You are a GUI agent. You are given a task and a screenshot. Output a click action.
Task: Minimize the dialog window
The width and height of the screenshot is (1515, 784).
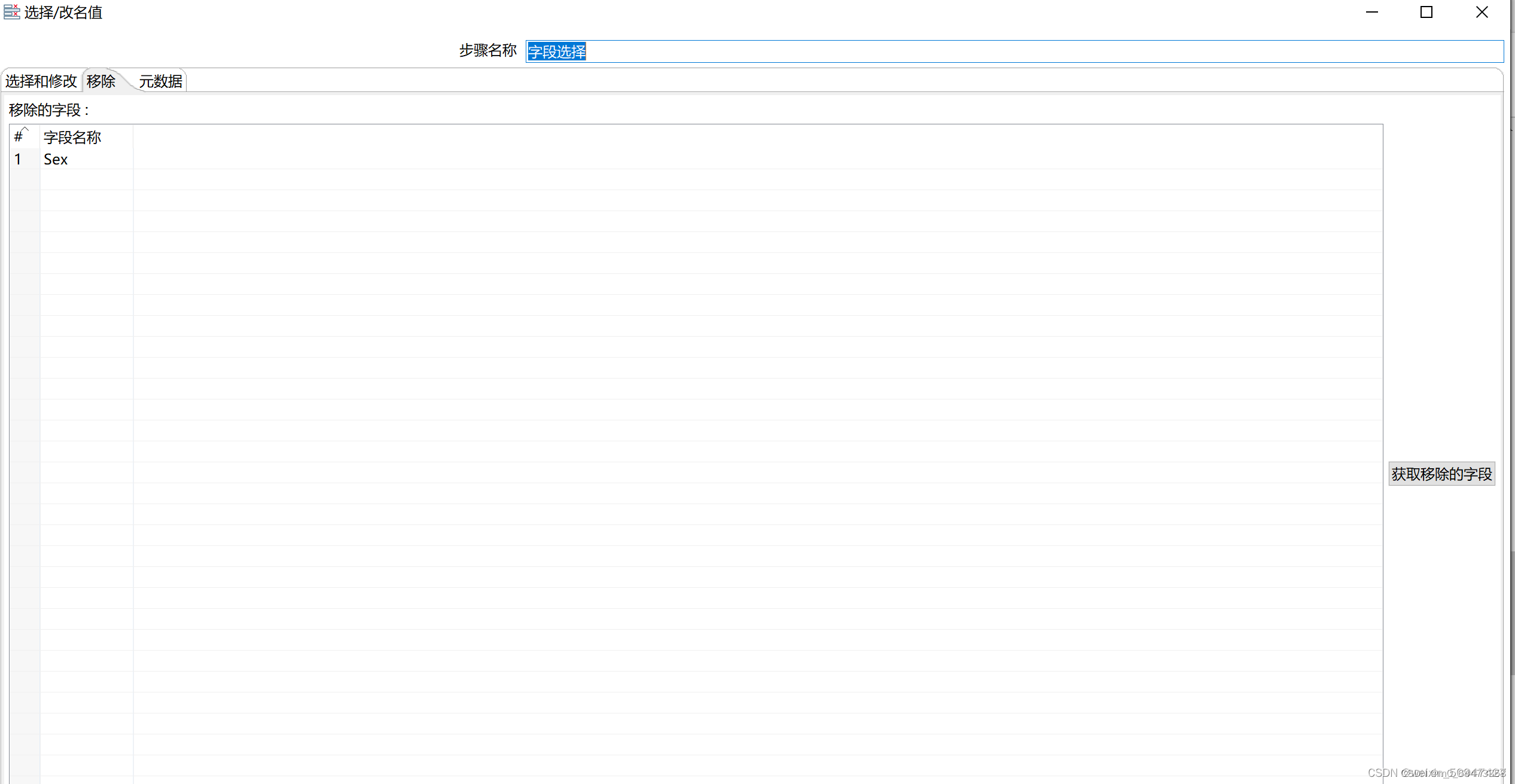[x=1371, y=12]
